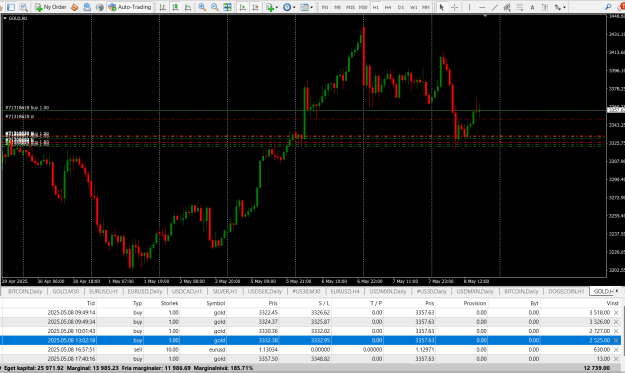This screenshot has height=373, width=625.
Task: Toggle the Auto-Trading button
Action: pyautogui.click(x=130, y=7)
